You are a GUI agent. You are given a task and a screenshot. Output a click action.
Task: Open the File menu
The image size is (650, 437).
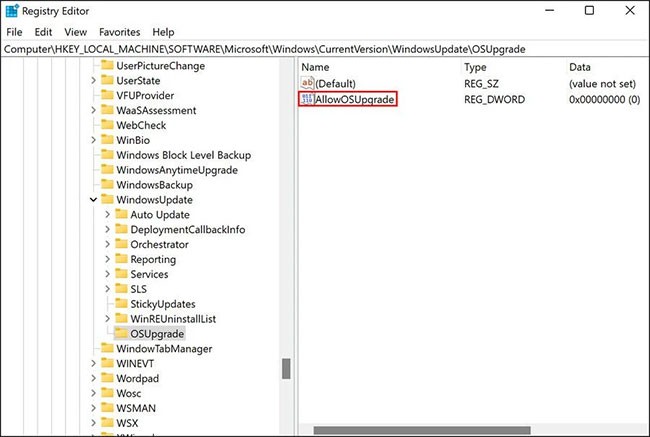(14, 32)
